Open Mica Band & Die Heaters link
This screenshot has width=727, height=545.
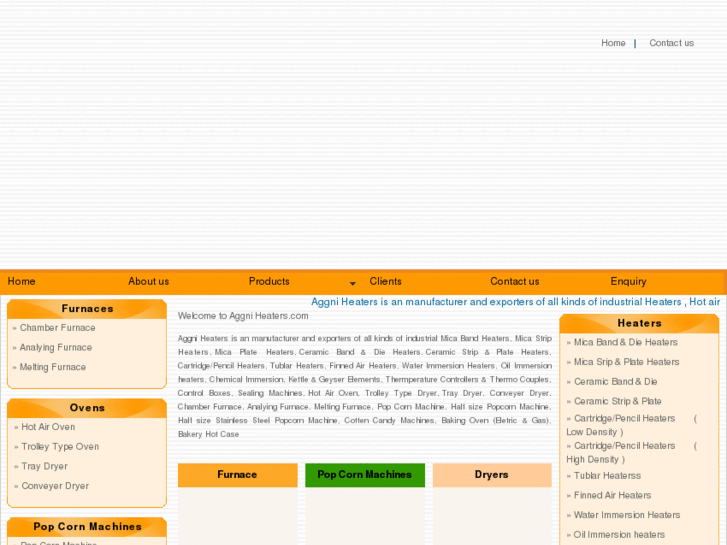coord(625,342)
